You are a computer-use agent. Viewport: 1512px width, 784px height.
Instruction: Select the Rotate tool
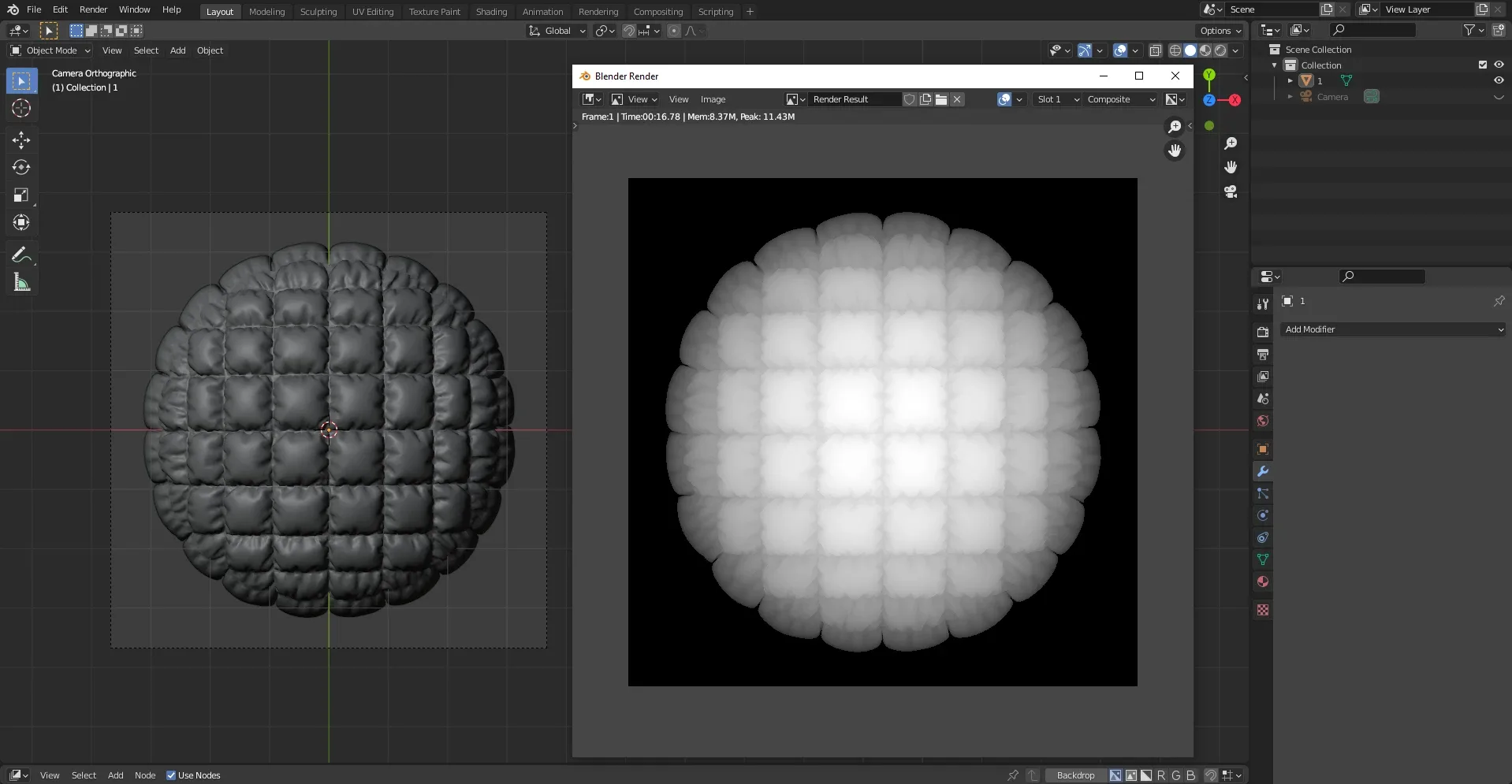(x=21, y=167)
